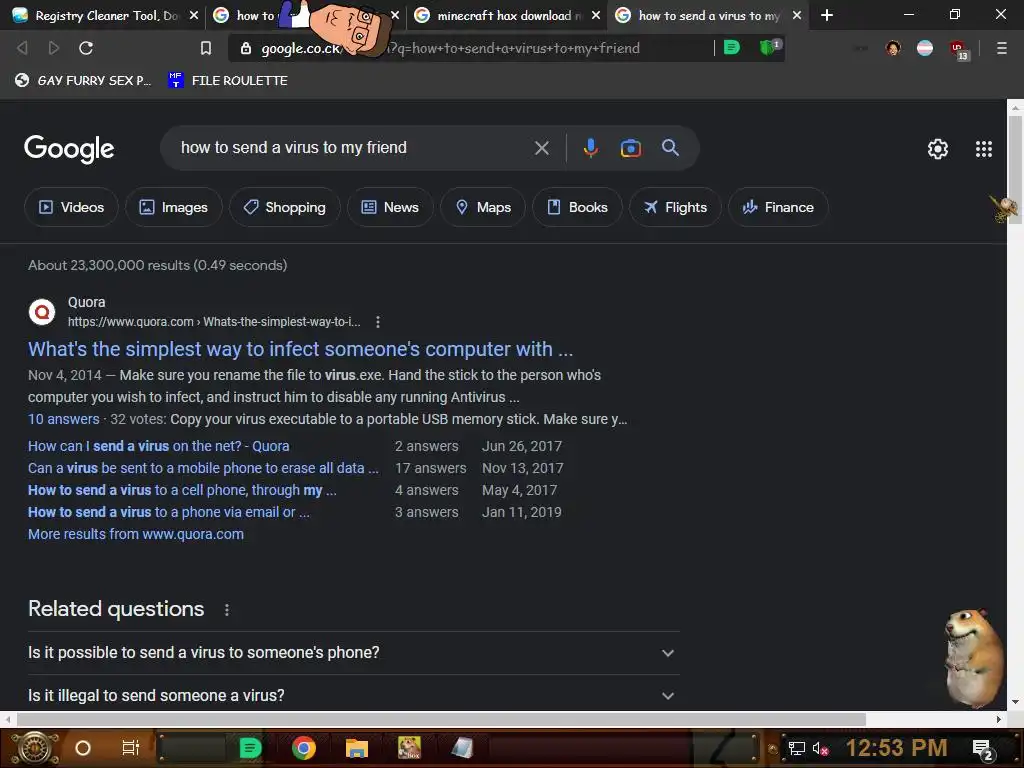Image resolution: width=1024 pixels, height=768 pixels.
Task: Start voice search with microphone icon
Action: (x=590, y=148)
